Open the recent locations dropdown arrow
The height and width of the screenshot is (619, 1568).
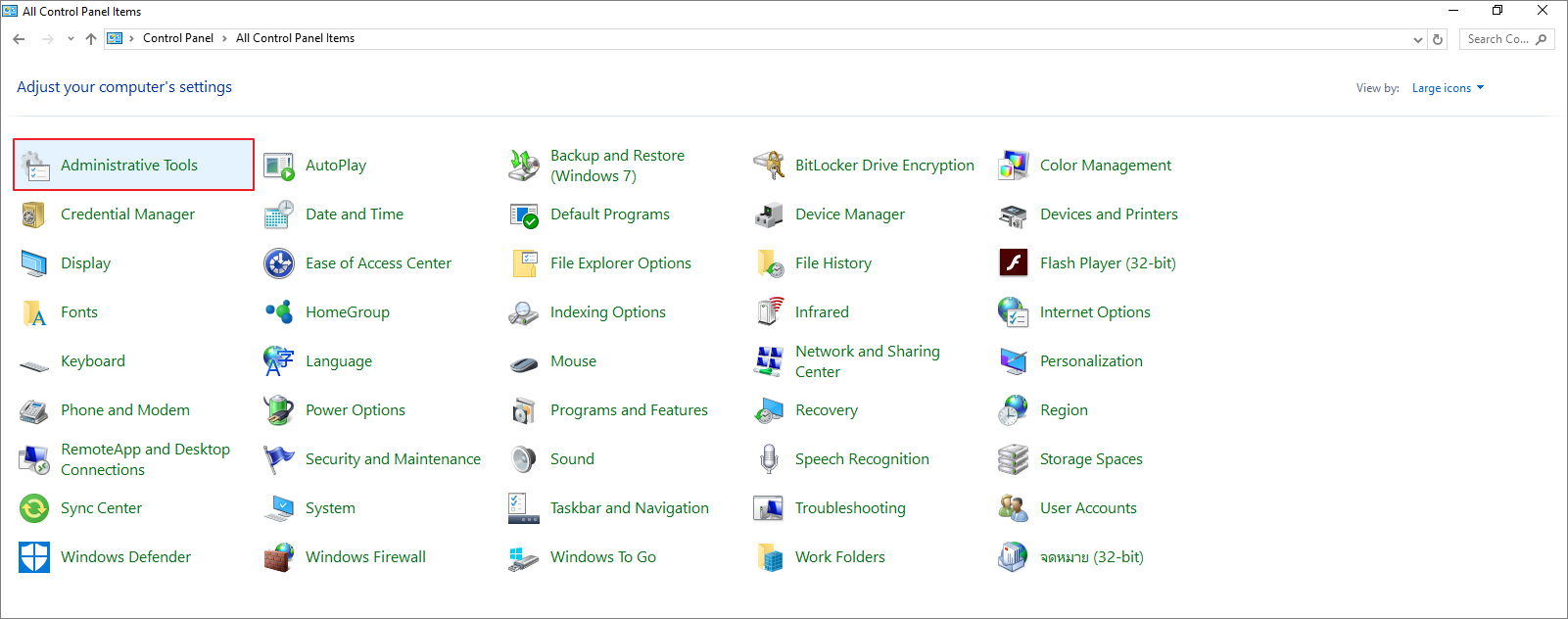pyautogui.click(x=71, y=39)
